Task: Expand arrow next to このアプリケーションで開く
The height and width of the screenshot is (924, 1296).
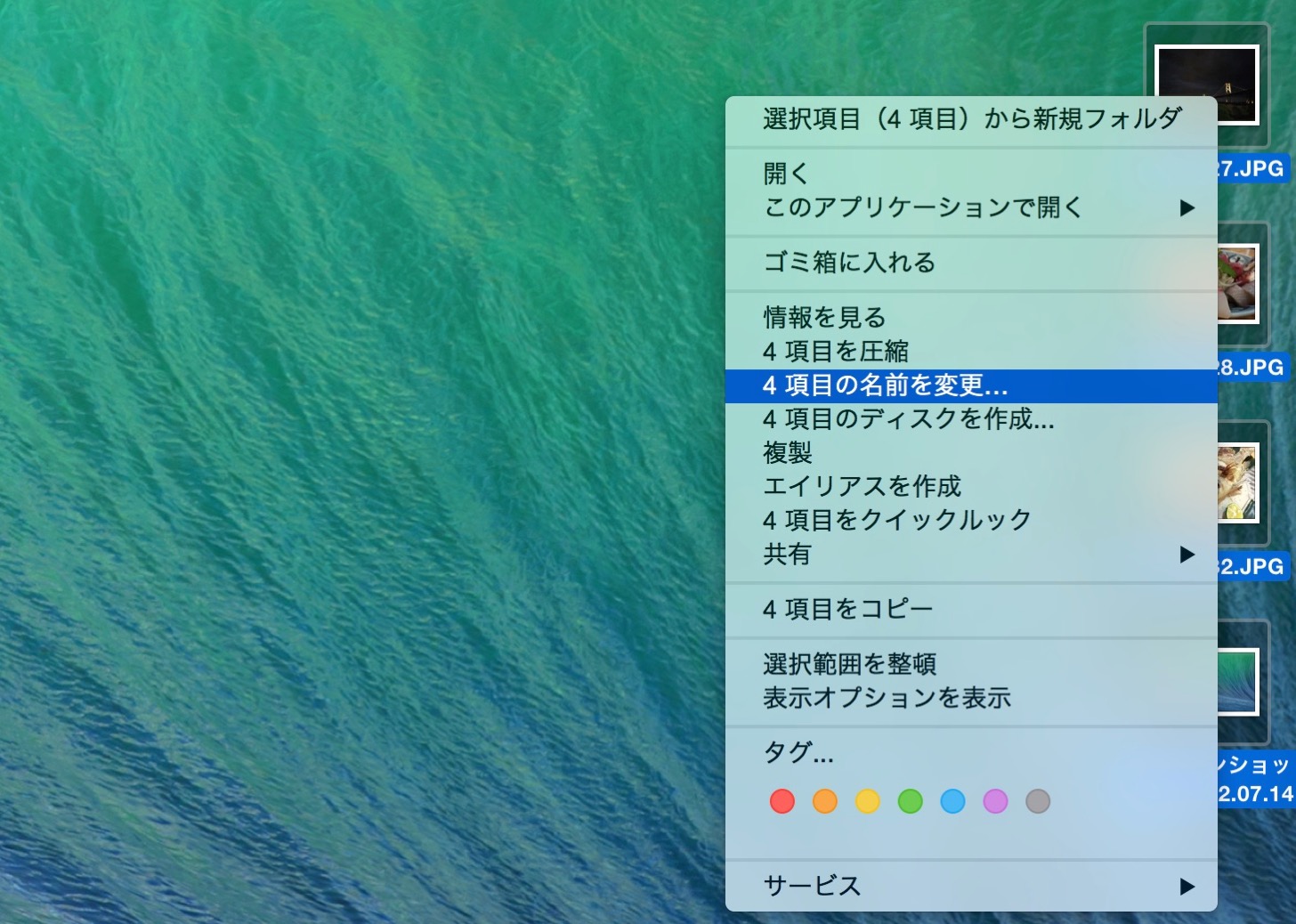Action: click(1187, 207)
